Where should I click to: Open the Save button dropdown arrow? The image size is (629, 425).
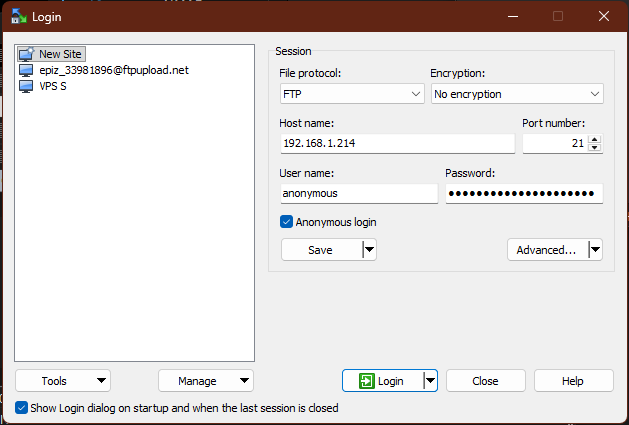coord(369,250)
